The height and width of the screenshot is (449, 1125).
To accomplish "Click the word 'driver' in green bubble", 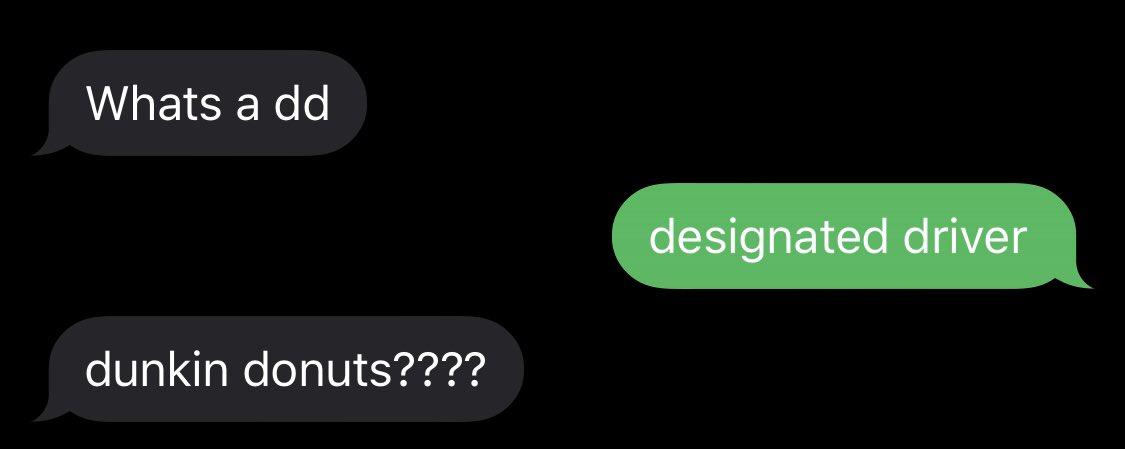I will 965,236.
